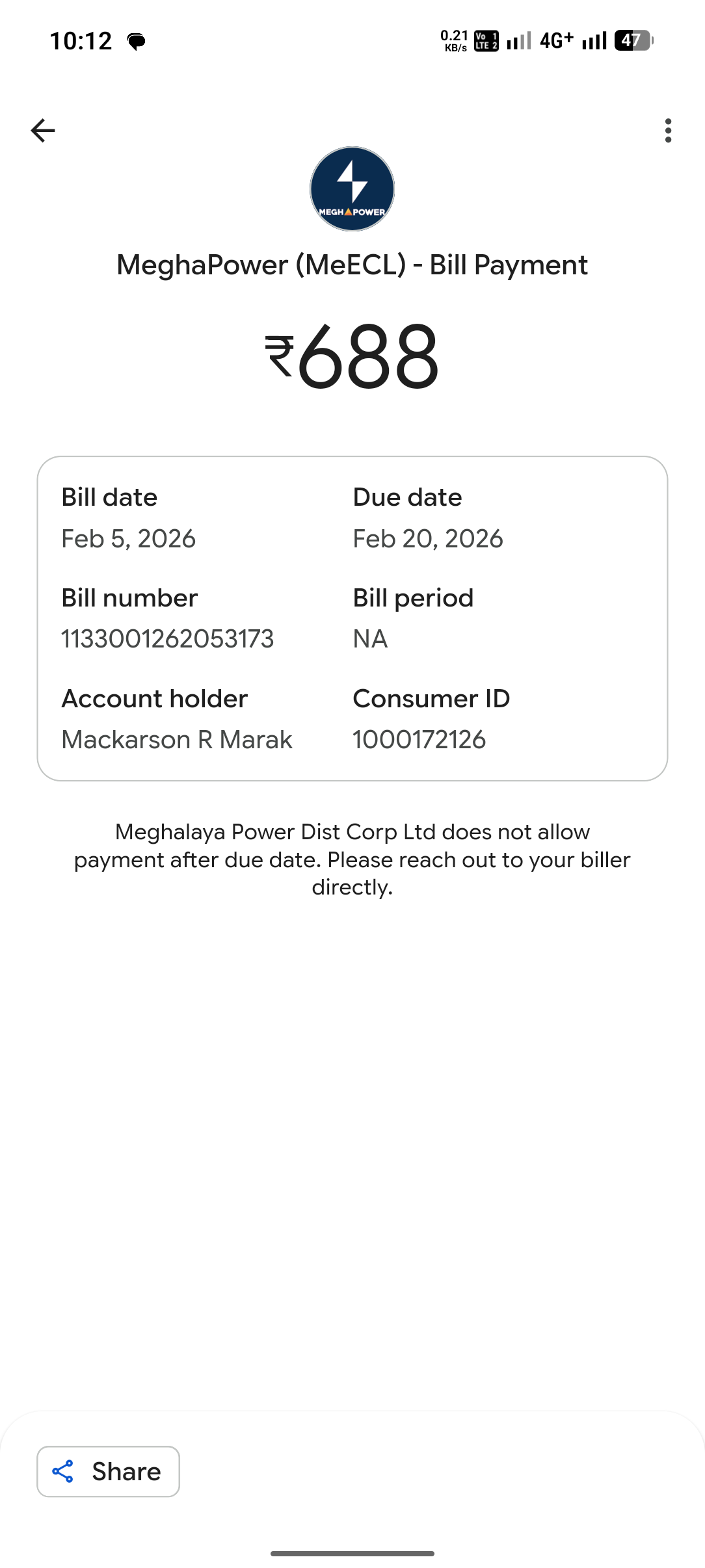Image resolution: width=705 pixels, height=1568 pixels.
Task: Tap the VoLTE status bar icon
Action: click(486, 41)
